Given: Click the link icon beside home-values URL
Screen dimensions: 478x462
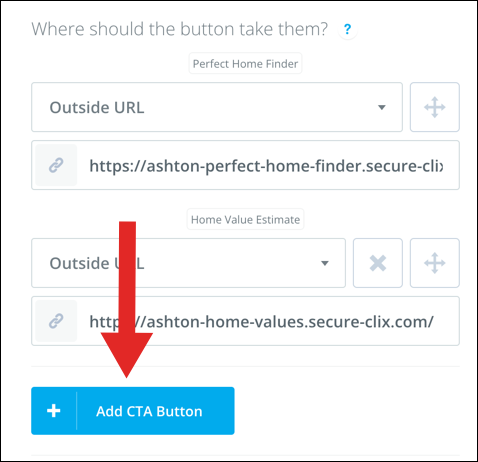Looking at the screenshot, I should click(56, 321).
